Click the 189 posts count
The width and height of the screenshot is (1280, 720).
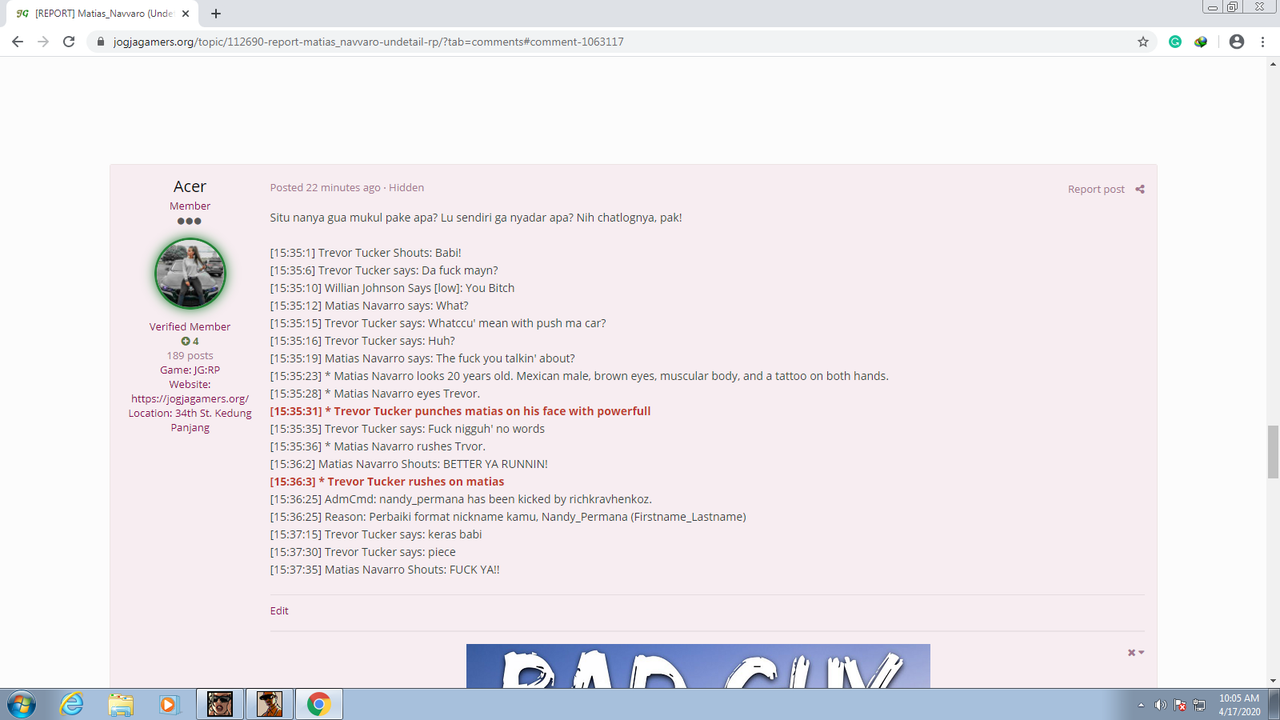pyautogui.click(x=190, y=355)
